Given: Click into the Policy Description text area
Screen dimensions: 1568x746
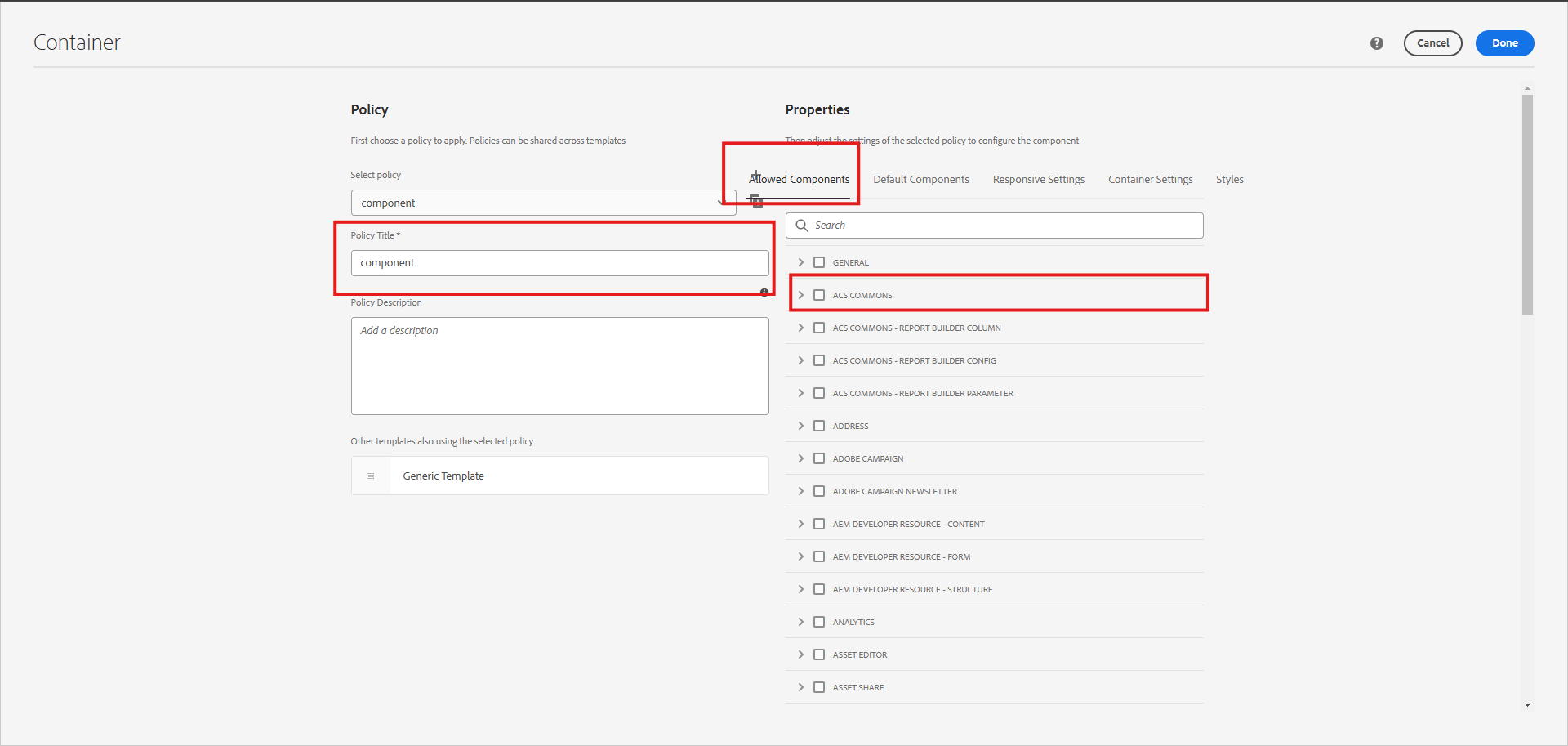Looking at the screenshot, I should [x=559, y=366].
